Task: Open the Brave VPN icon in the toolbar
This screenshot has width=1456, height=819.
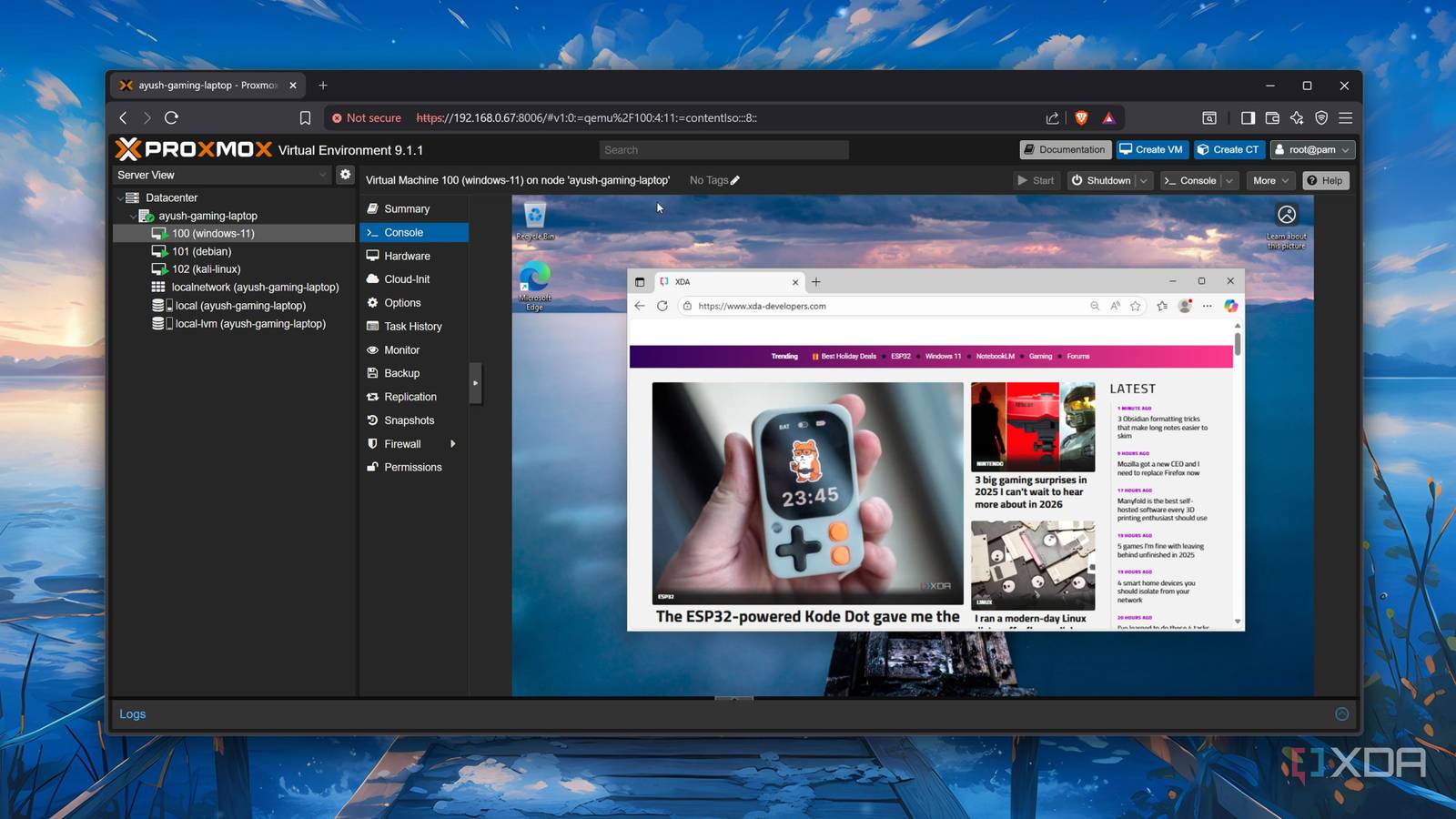Action: pos(1321,117)
